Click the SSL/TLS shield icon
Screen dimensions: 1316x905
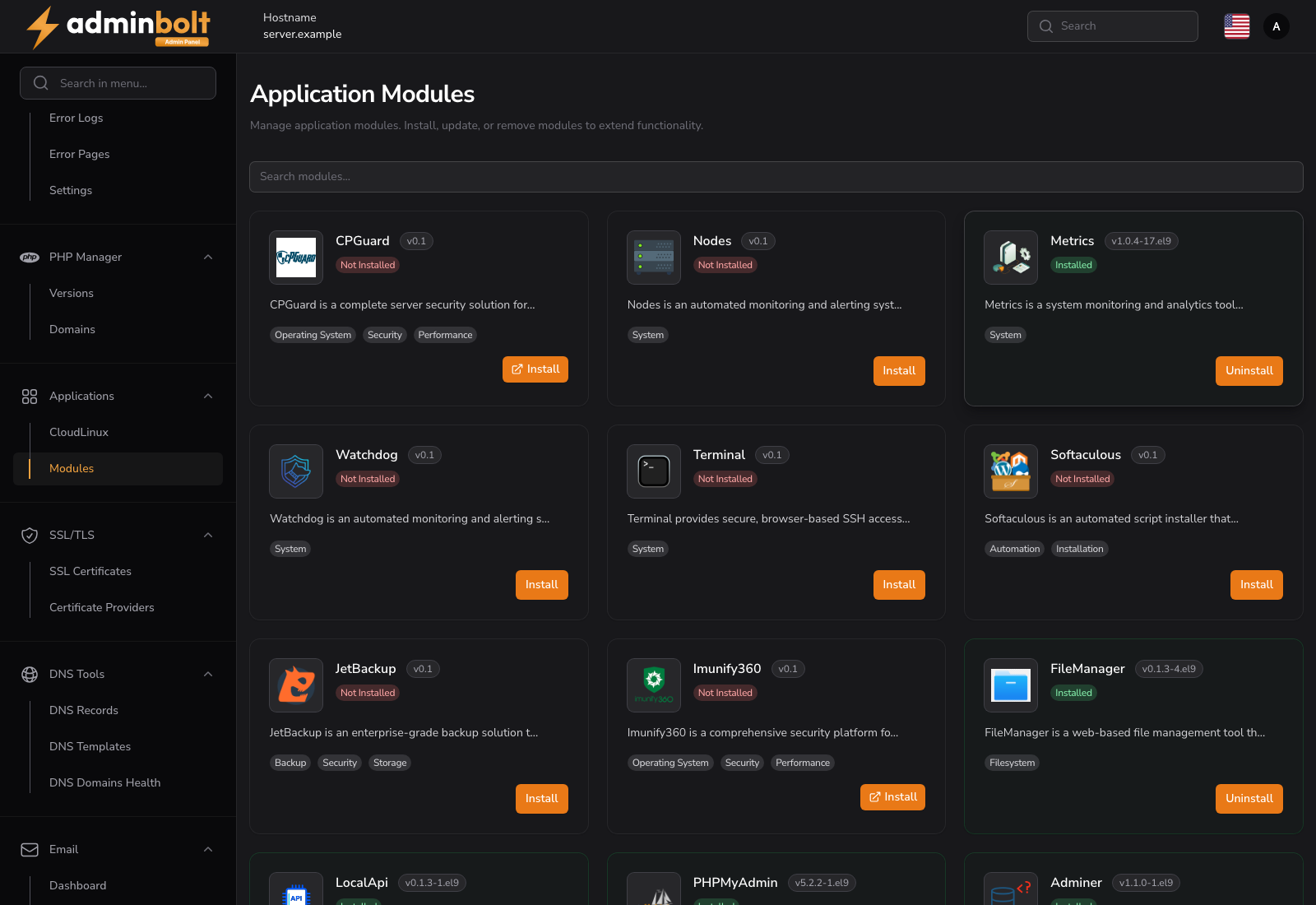coord(30,536)
